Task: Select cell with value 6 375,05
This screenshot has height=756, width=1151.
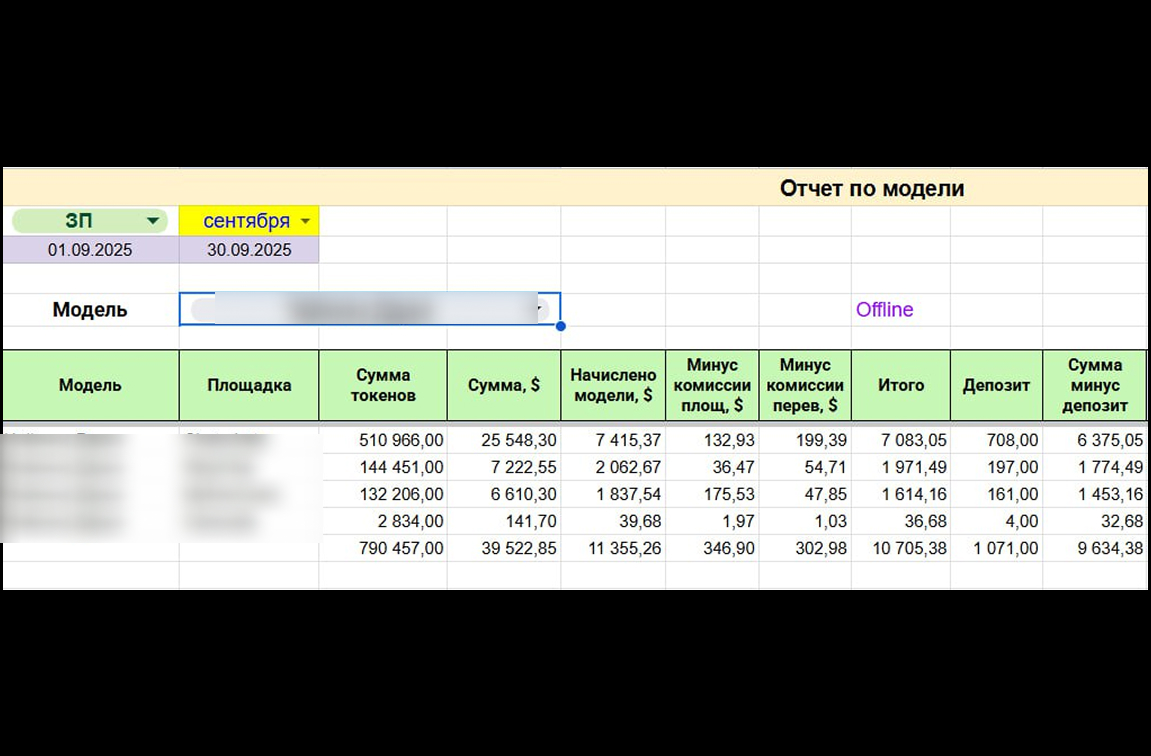Action: (1094, 440)
